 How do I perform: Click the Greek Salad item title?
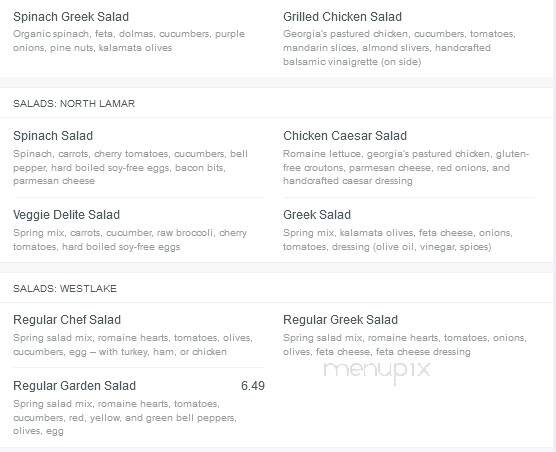pos(317,215)
